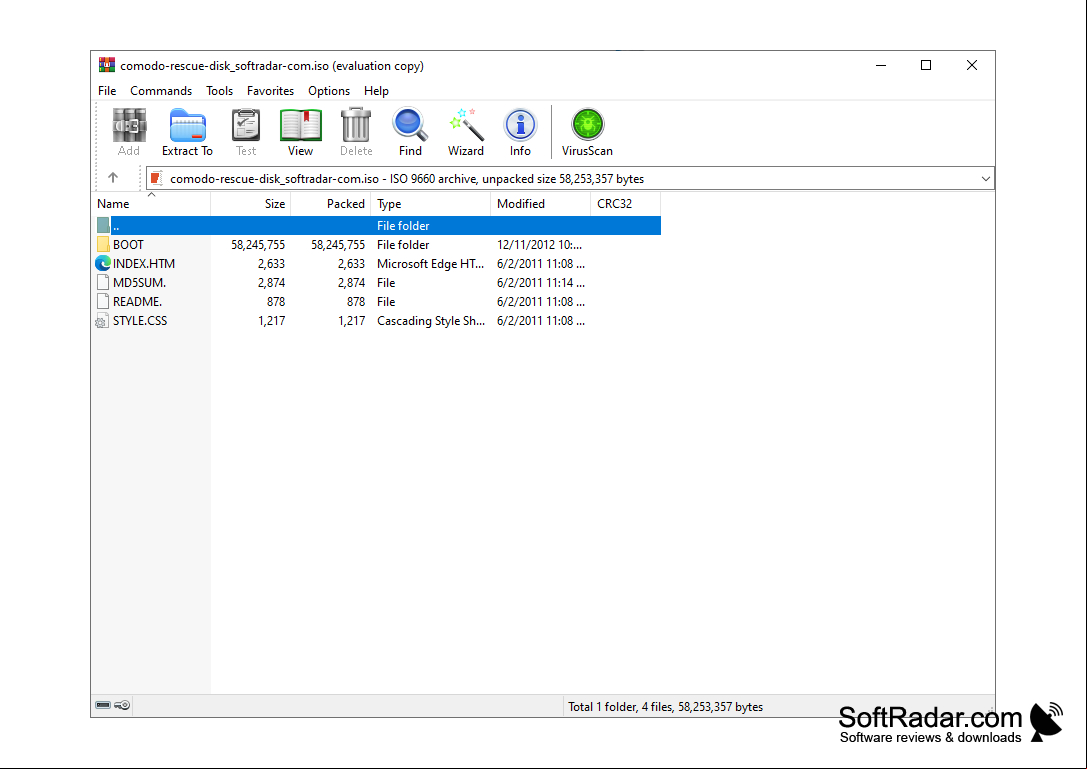Click the MD5SUM. file icon
The width and height of the screenshot is (1087, 769).
pos(103,282)
